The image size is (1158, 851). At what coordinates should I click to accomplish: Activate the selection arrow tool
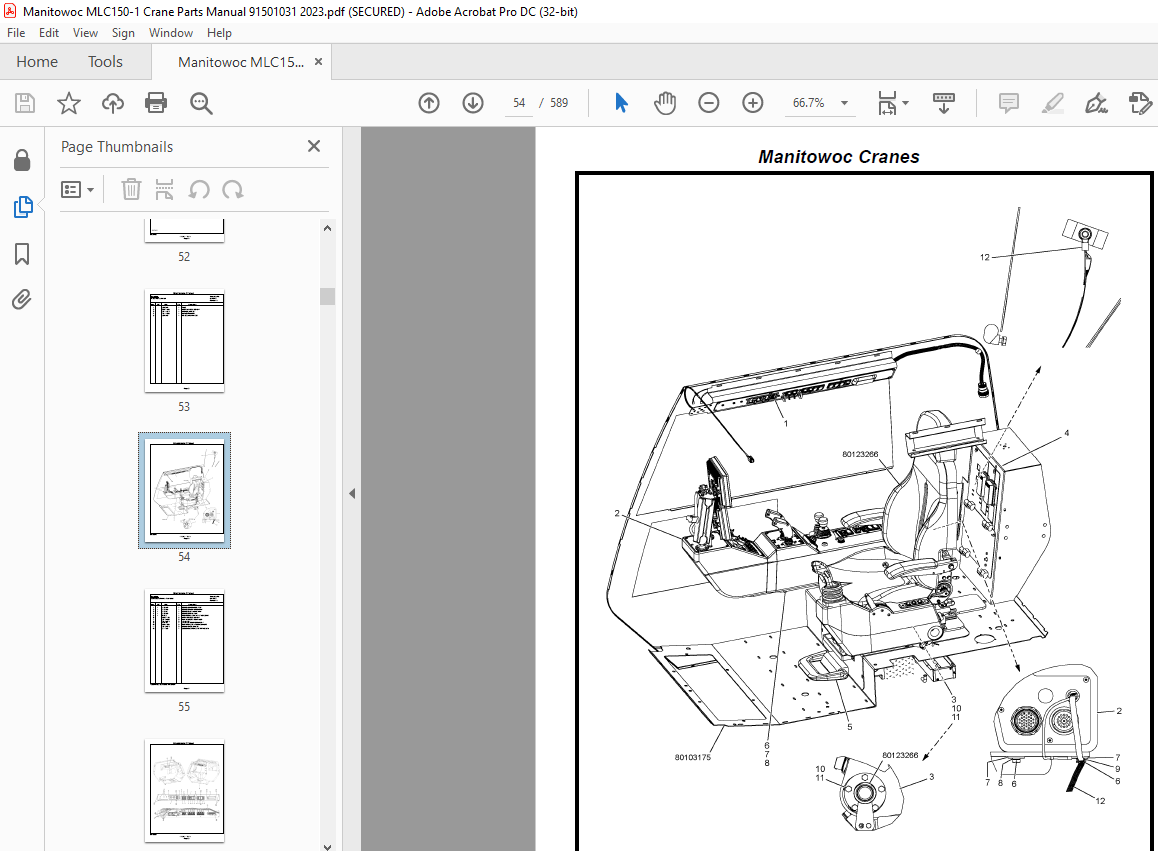[x=621, y=103]
